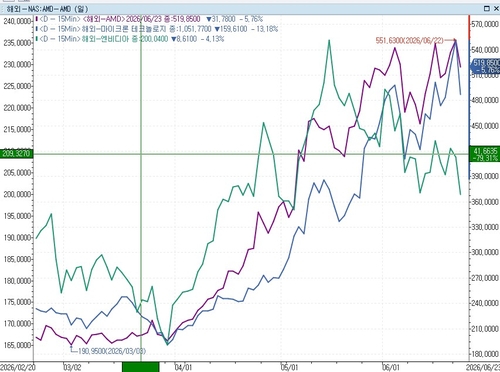Click the purple AMD legend color marker
Screen dimensions: 500x372
pos(36,19)
